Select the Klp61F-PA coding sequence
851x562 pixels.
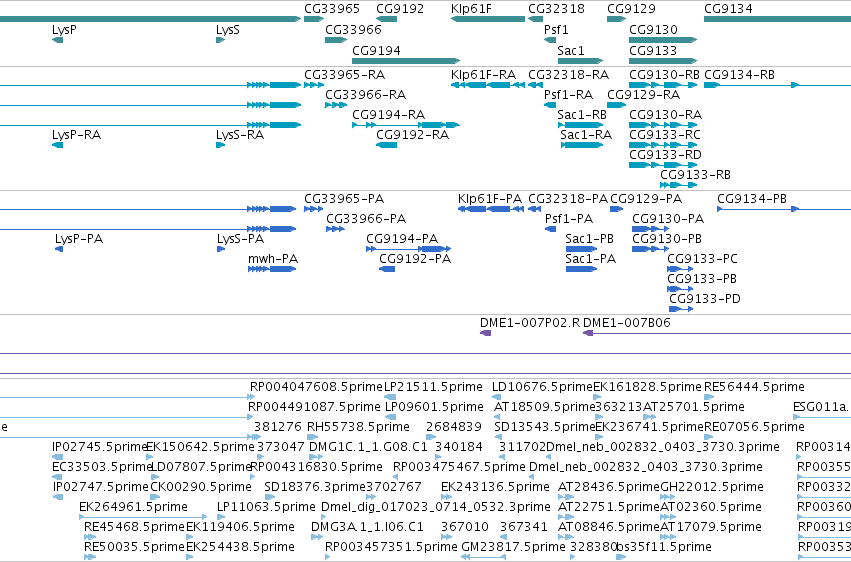tap(491, 209)
